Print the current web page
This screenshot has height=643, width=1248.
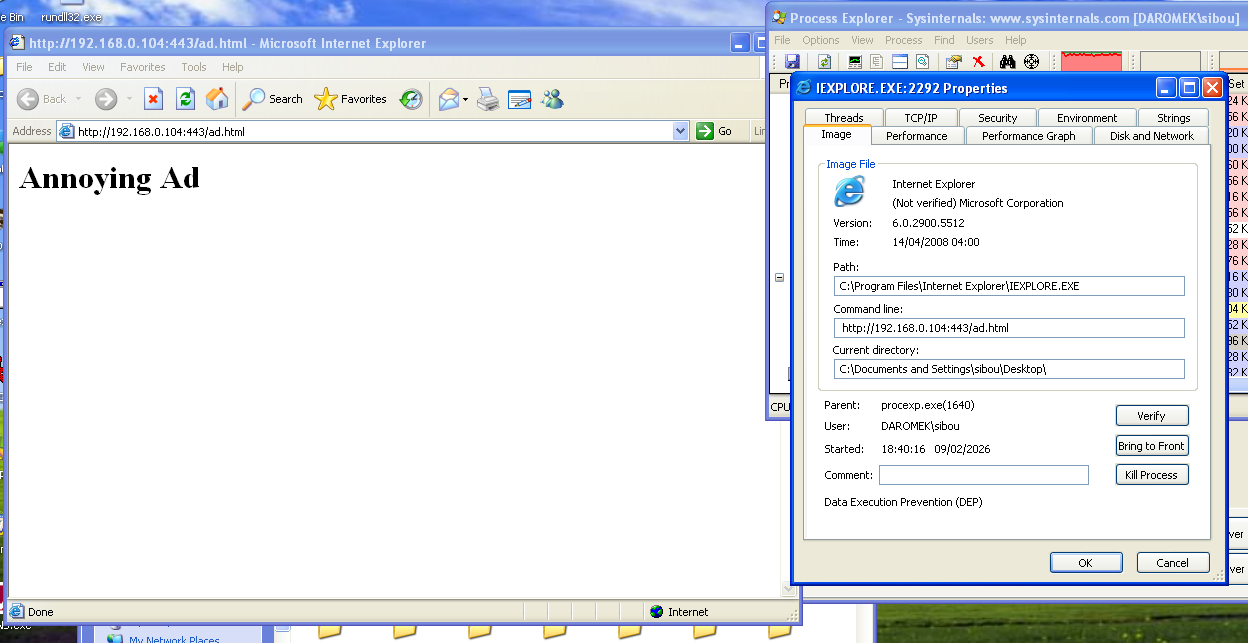487,99
